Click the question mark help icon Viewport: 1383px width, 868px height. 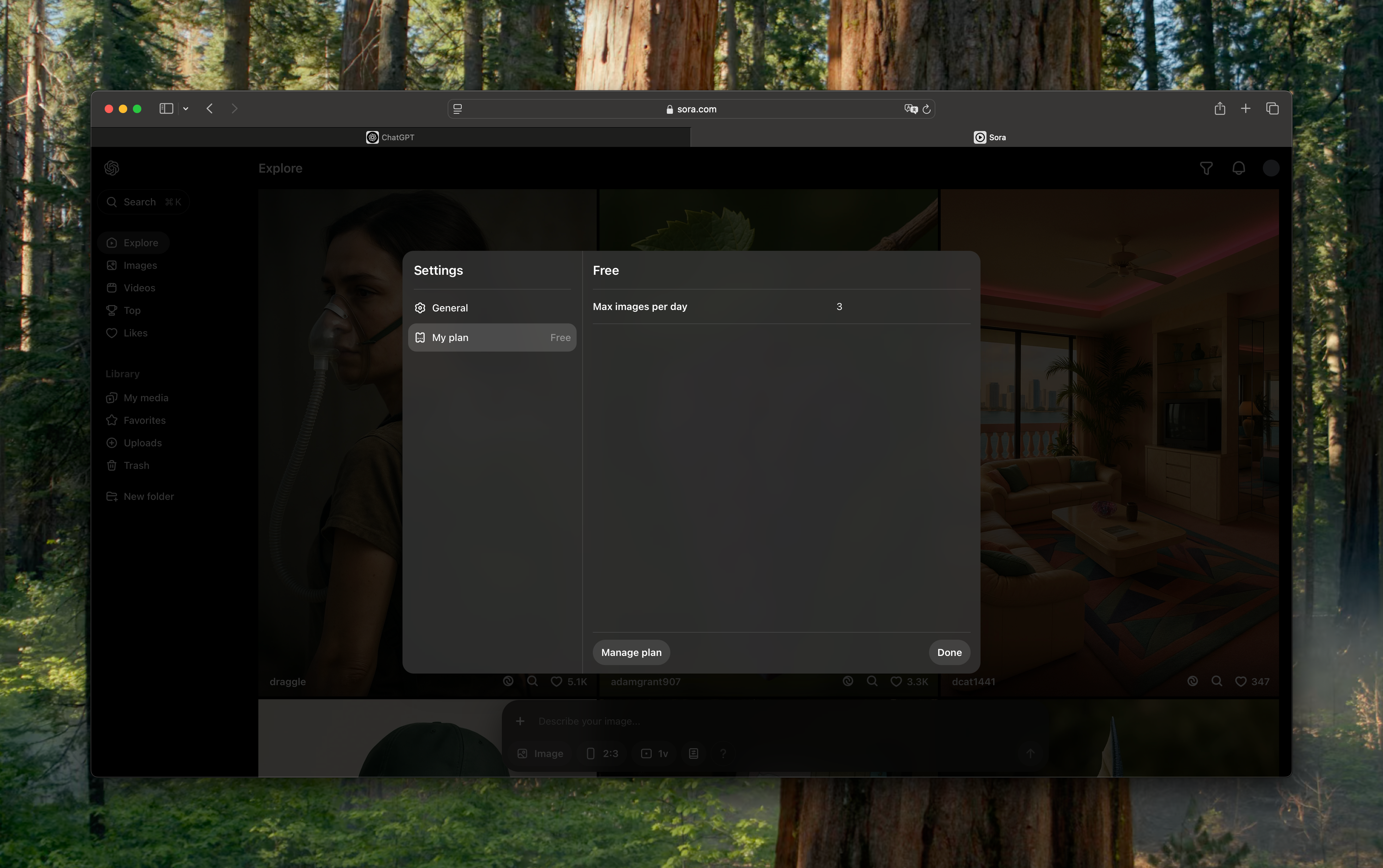click(x=723, y=754)
